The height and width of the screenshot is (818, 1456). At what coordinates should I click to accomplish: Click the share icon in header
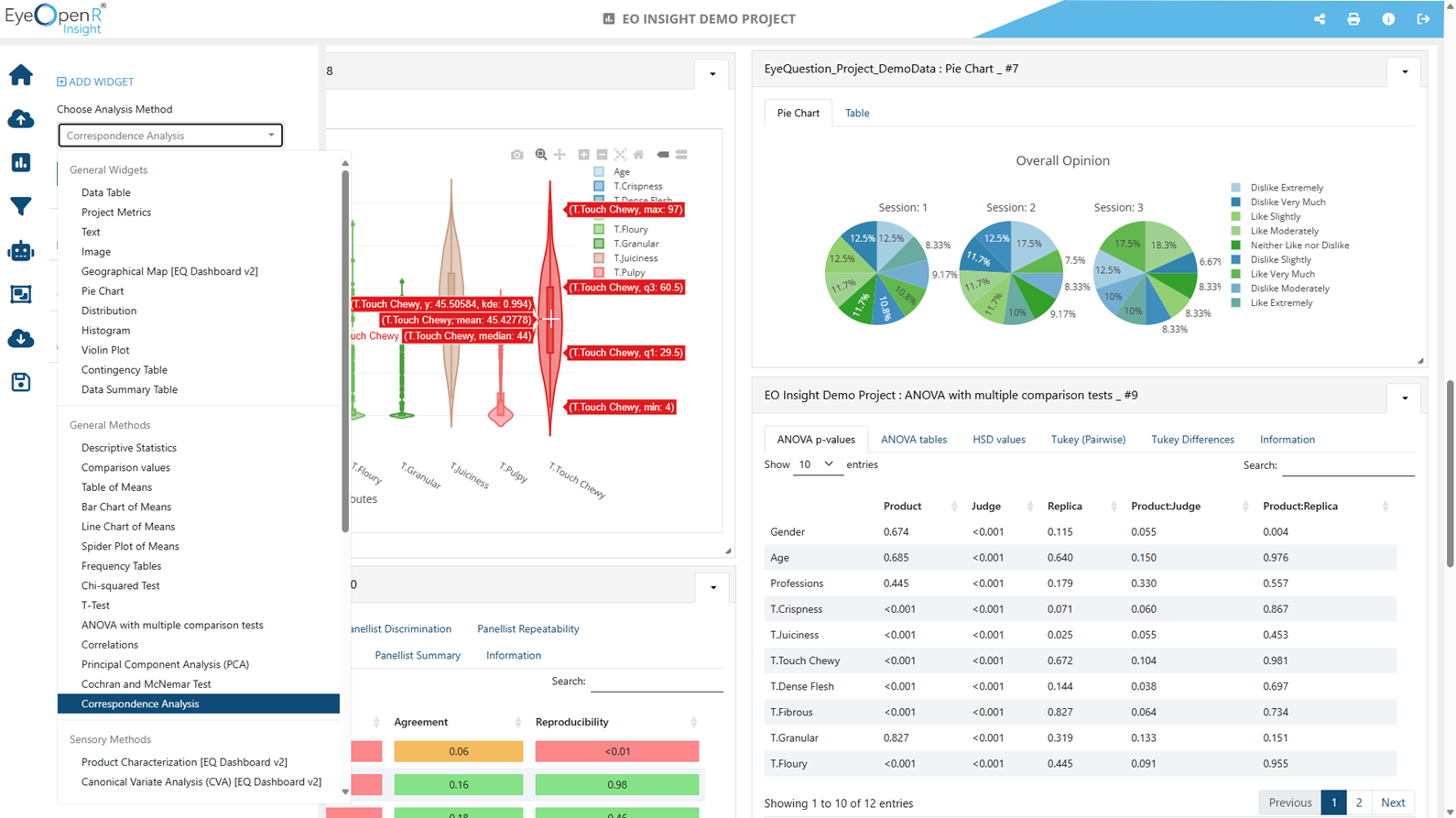tap(1320, 18)
